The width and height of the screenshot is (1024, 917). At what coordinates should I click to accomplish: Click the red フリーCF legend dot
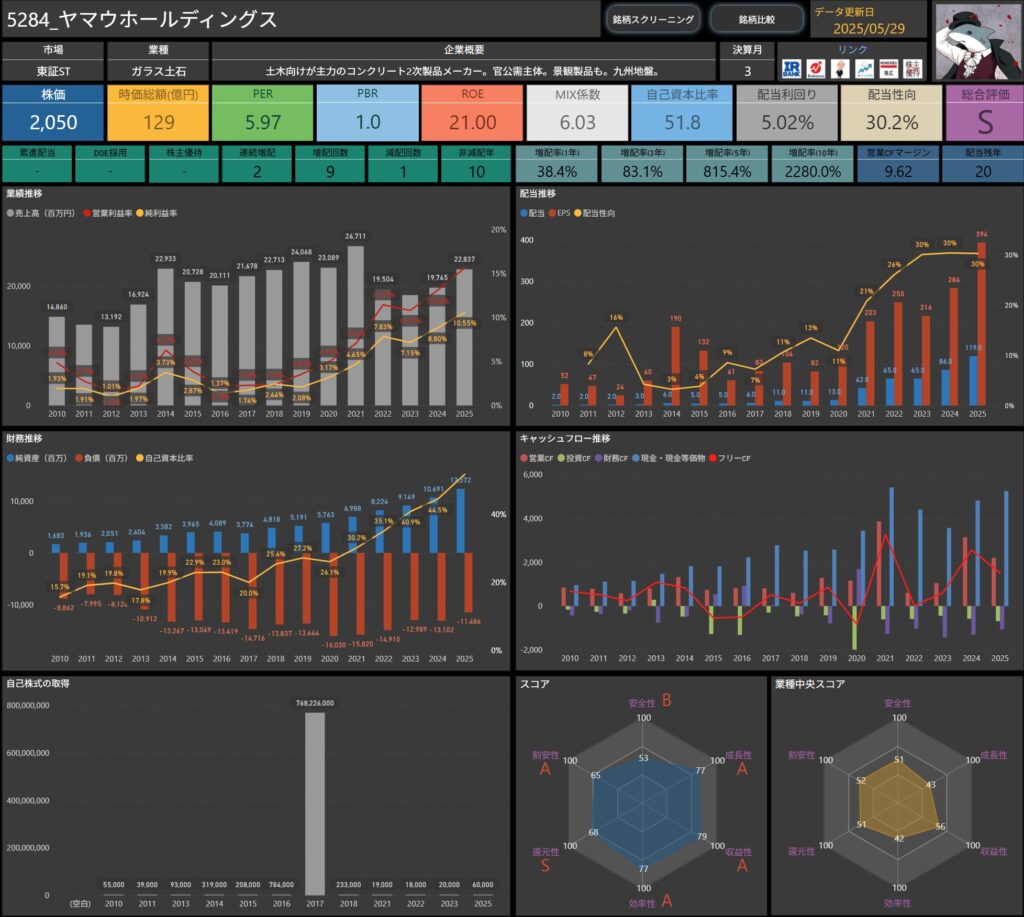(x=712, y=458)
